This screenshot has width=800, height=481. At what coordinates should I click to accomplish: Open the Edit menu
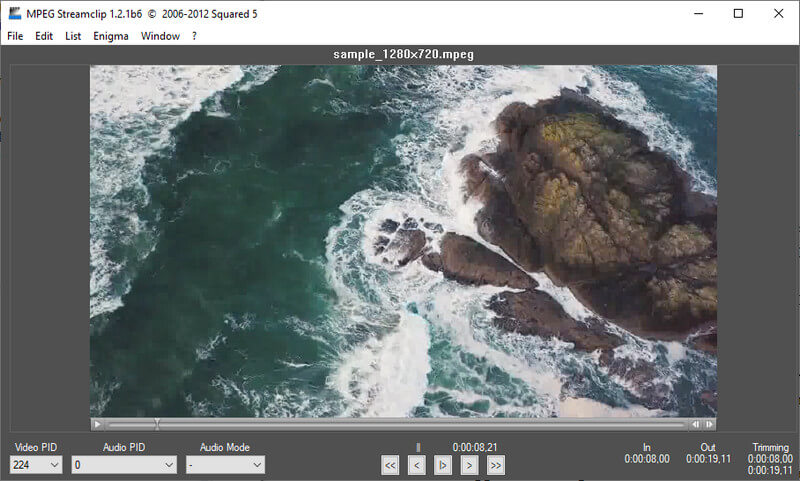[44, 36]
